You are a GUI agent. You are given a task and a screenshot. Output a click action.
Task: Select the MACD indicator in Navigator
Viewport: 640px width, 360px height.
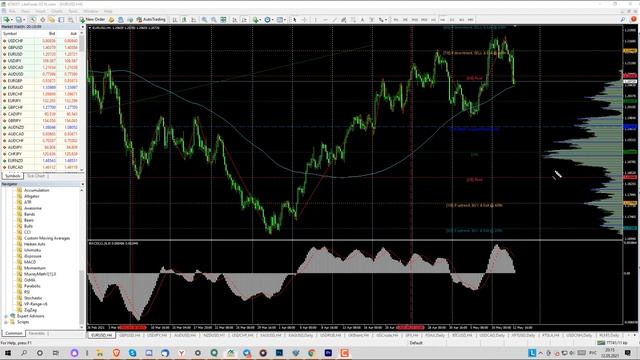[x=30, y=262]
